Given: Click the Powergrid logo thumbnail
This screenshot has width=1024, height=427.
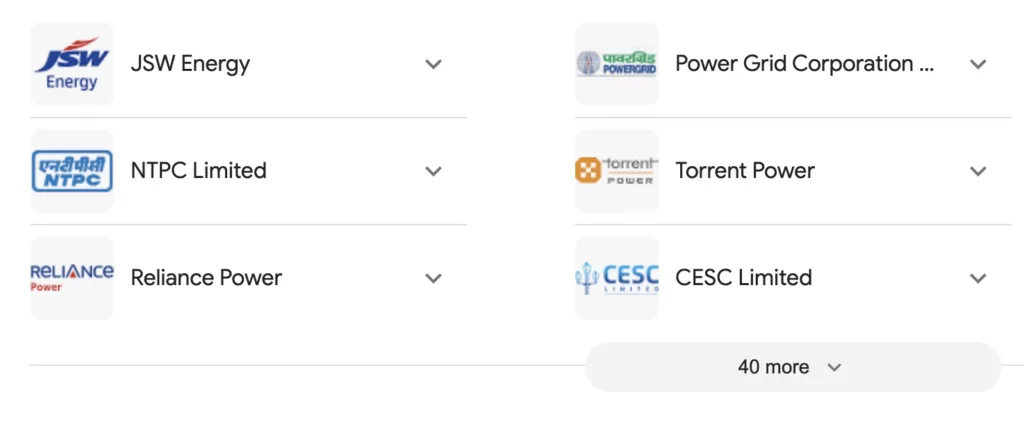Looking at the screenshot, I should click(616, 64).
